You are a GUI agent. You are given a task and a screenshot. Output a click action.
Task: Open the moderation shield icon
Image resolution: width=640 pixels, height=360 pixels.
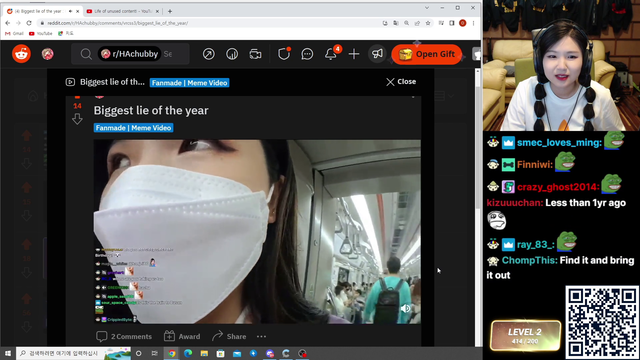tap(284, 54)
